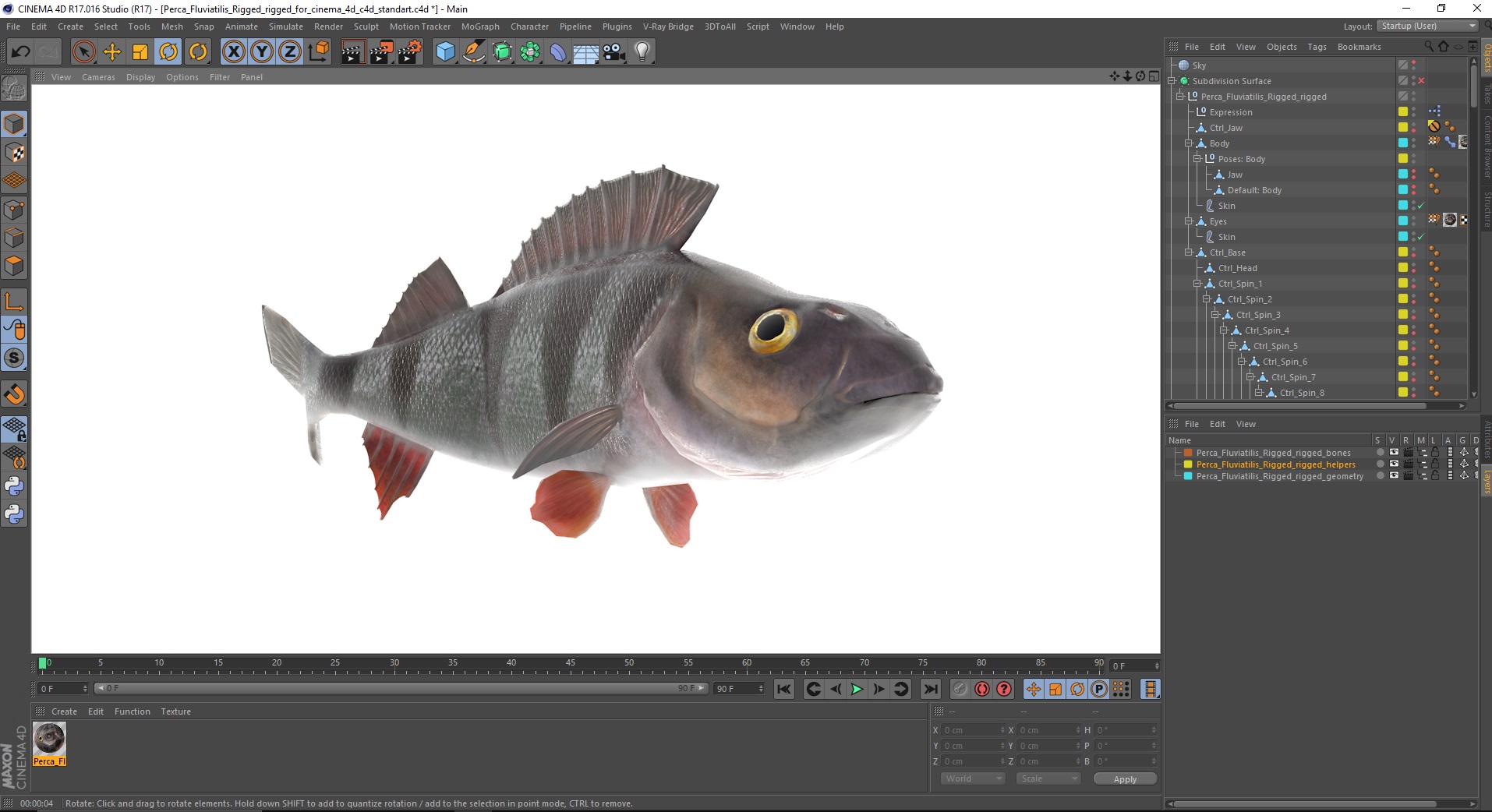Toggle Snap S icon in sidebar
The height and width of the screenshot is (812, 1492).
14,358
